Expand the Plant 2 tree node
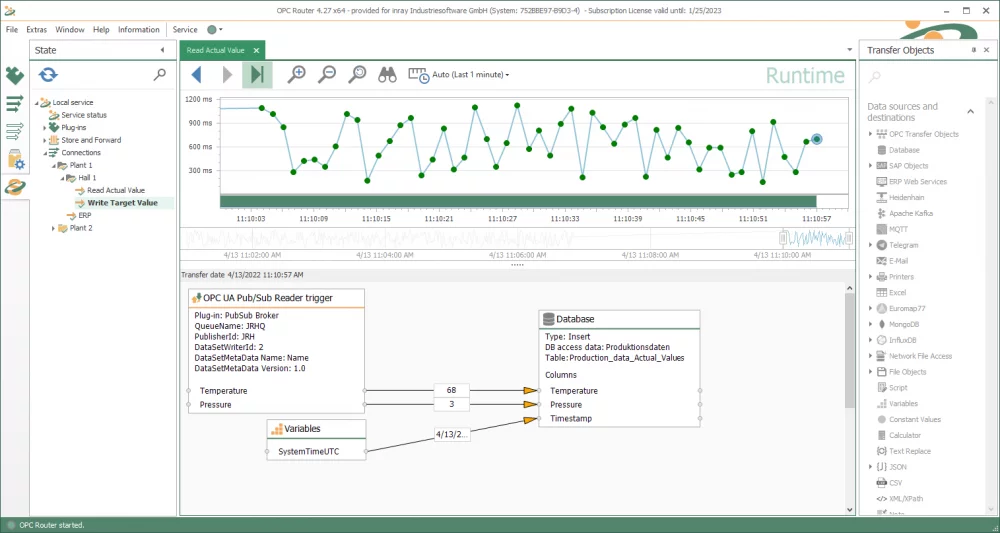1000x533 pixels. (54, 228)
